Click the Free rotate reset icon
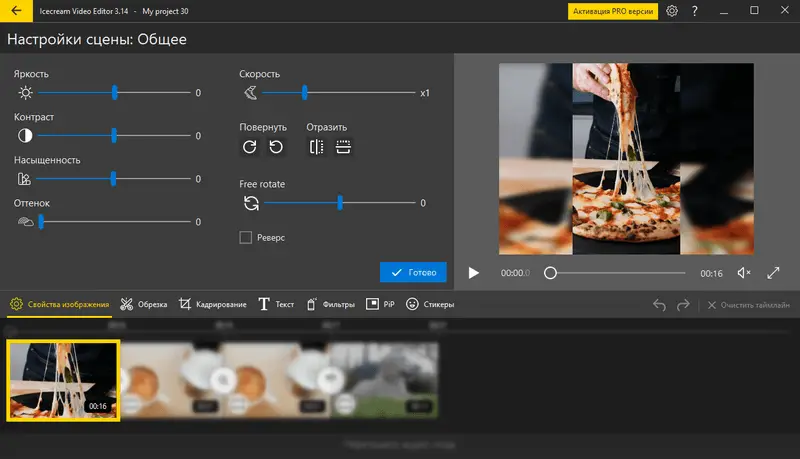 (x=251, y=203)
